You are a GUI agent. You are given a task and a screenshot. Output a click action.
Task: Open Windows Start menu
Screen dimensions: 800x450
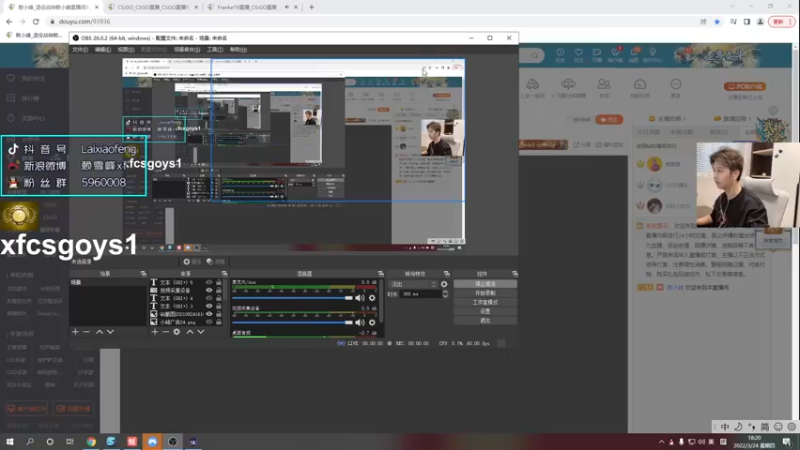(x=10, y=441)
